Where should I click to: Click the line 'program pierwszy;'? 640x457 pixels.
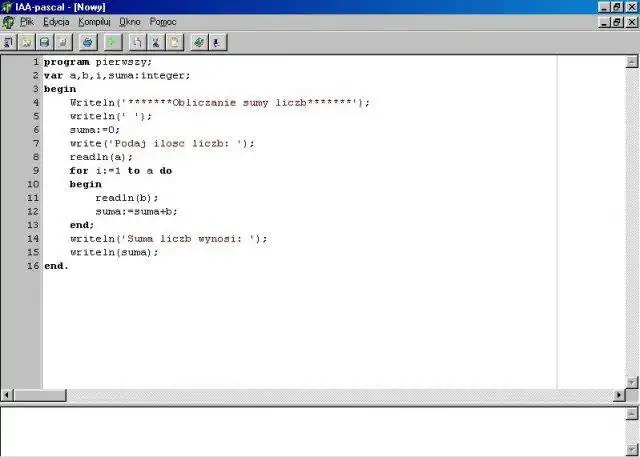tap(98, 62)
